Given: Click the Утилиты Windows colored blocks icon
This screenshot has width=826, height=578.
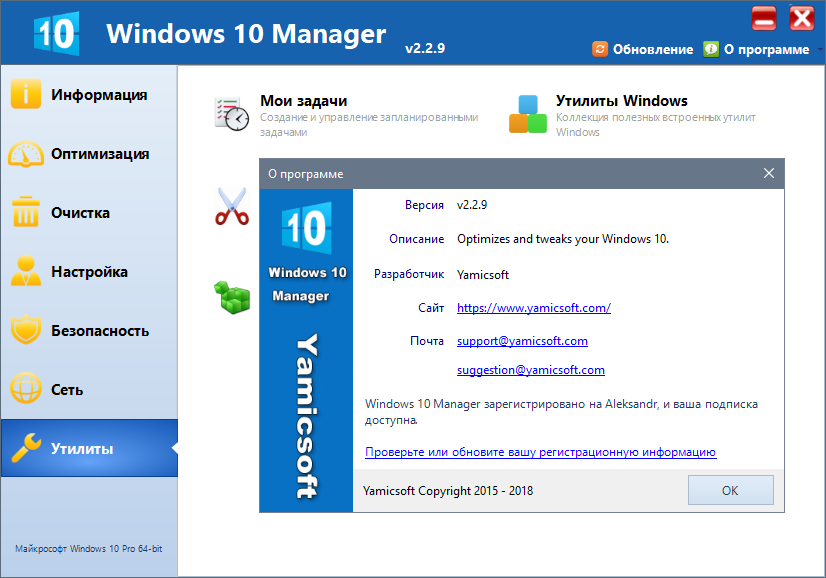Looking at the screenshot, I should click(x=528, y=114).
